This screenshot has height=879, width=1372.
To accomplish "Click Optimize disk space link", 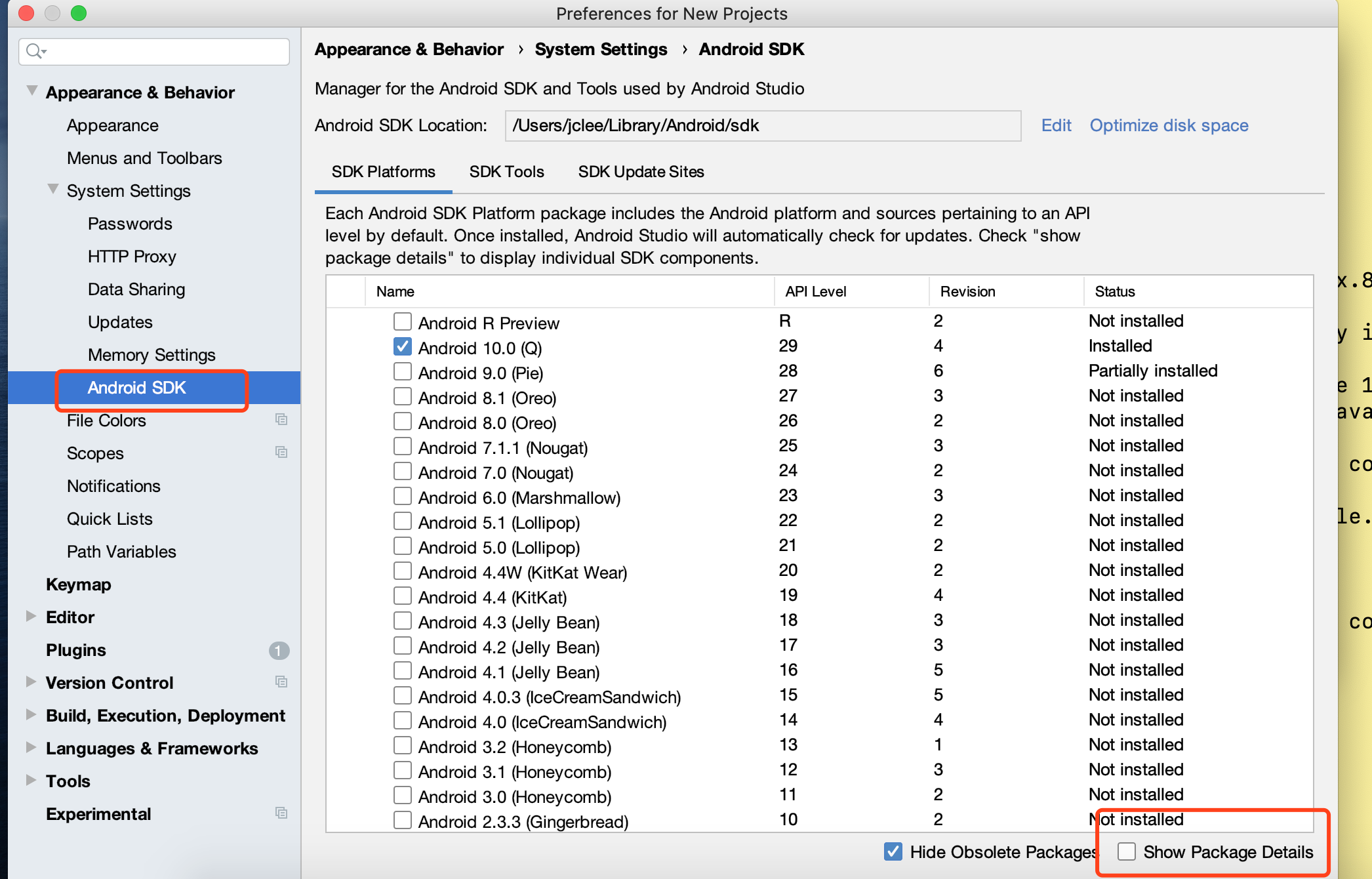I will coord(1169,125).
